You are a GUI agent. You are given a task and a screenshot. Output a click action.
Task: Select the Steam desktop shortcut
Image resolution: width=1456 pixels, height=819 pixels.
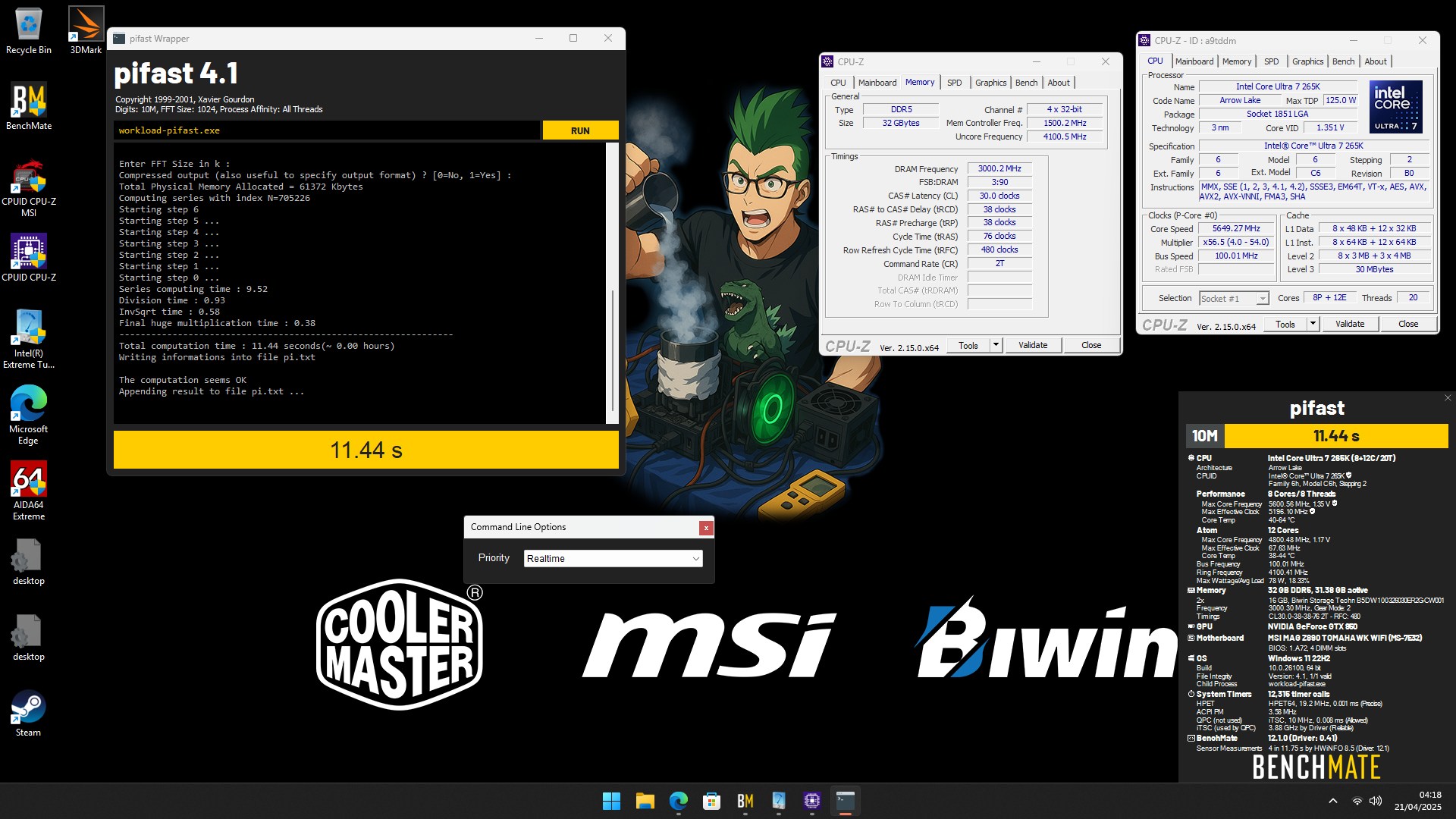(x=28, y=713)
